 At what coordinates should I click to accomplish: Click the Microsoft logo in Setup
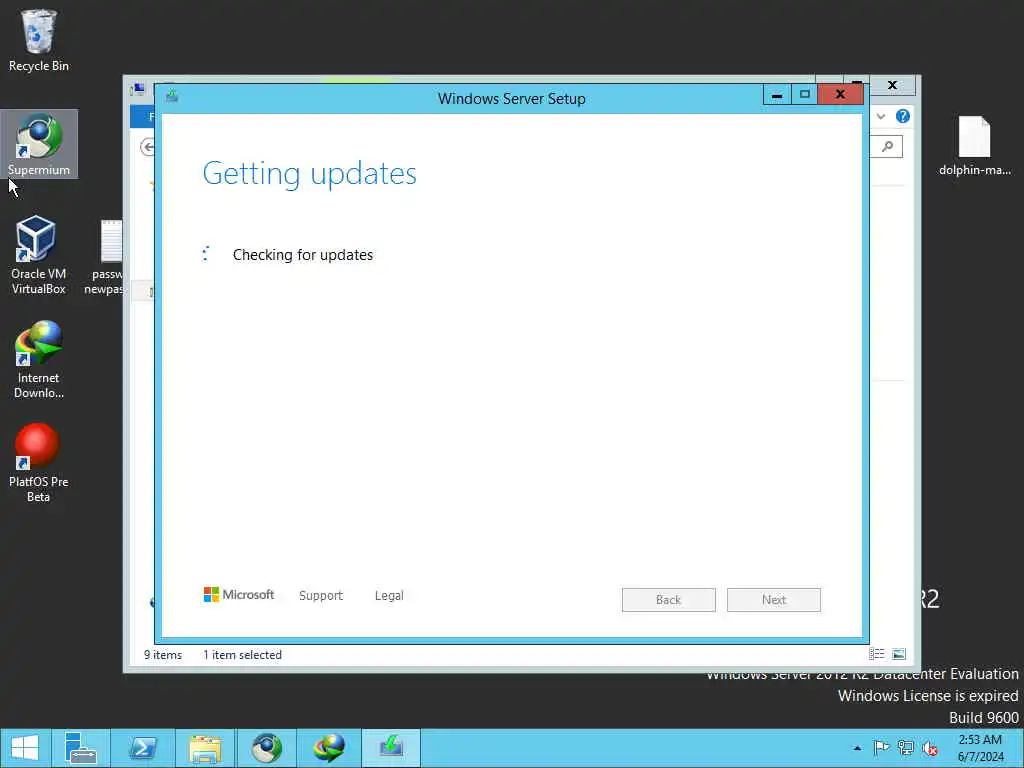[239, 594]
